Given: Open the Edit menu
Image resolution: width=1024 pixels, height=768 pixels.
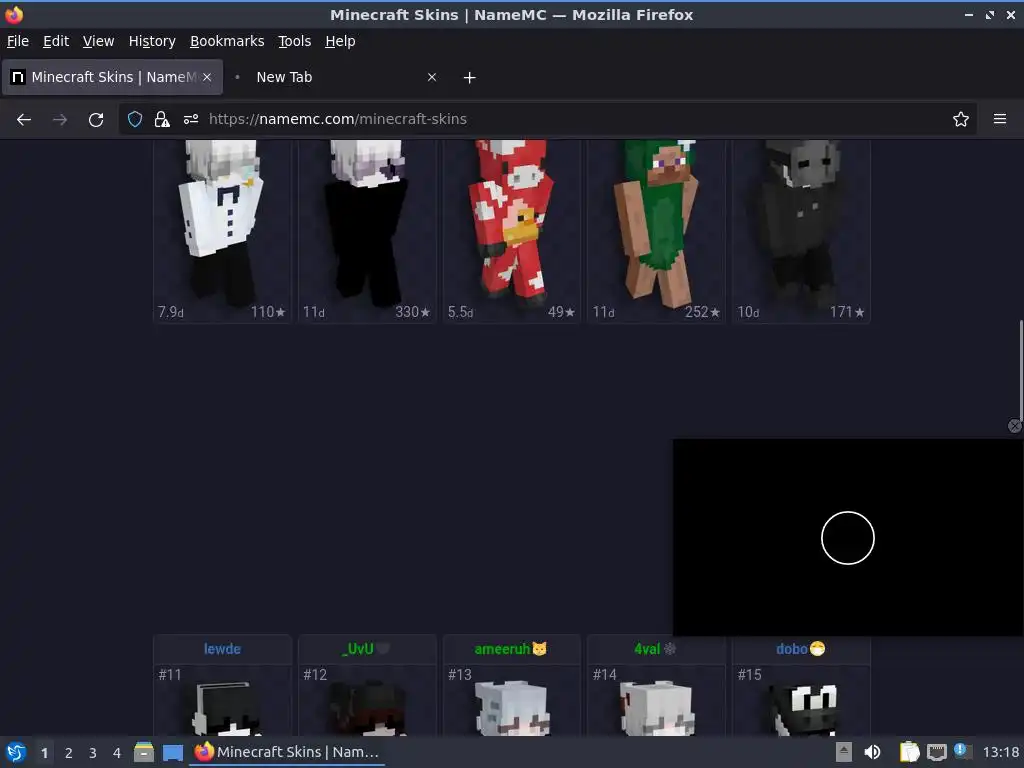Looking at the screenshot, I should coord(56,41).
